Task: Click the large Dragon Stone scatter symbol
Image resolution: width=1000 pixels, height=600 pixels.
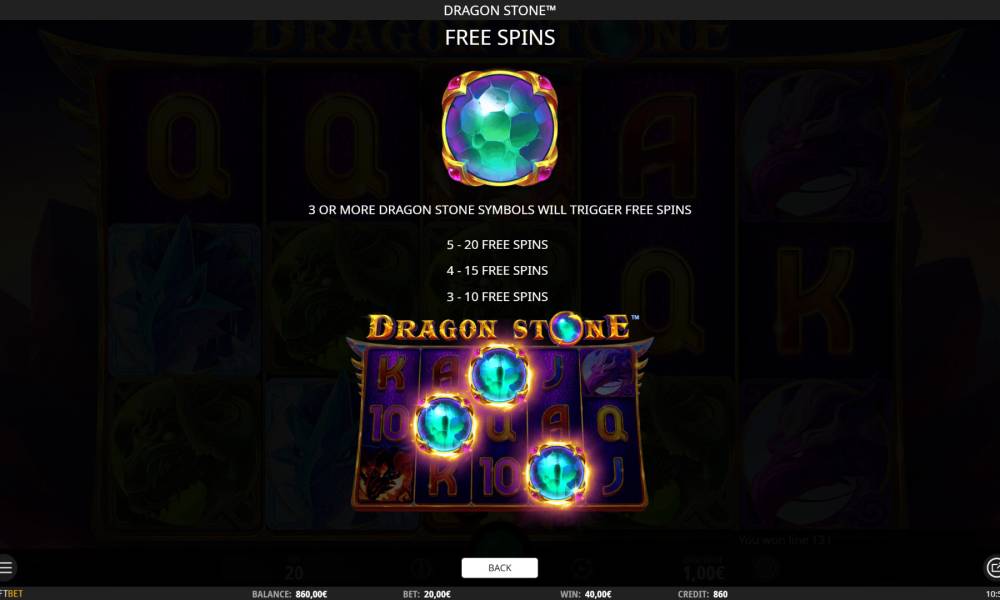Action: pos(499,128)
